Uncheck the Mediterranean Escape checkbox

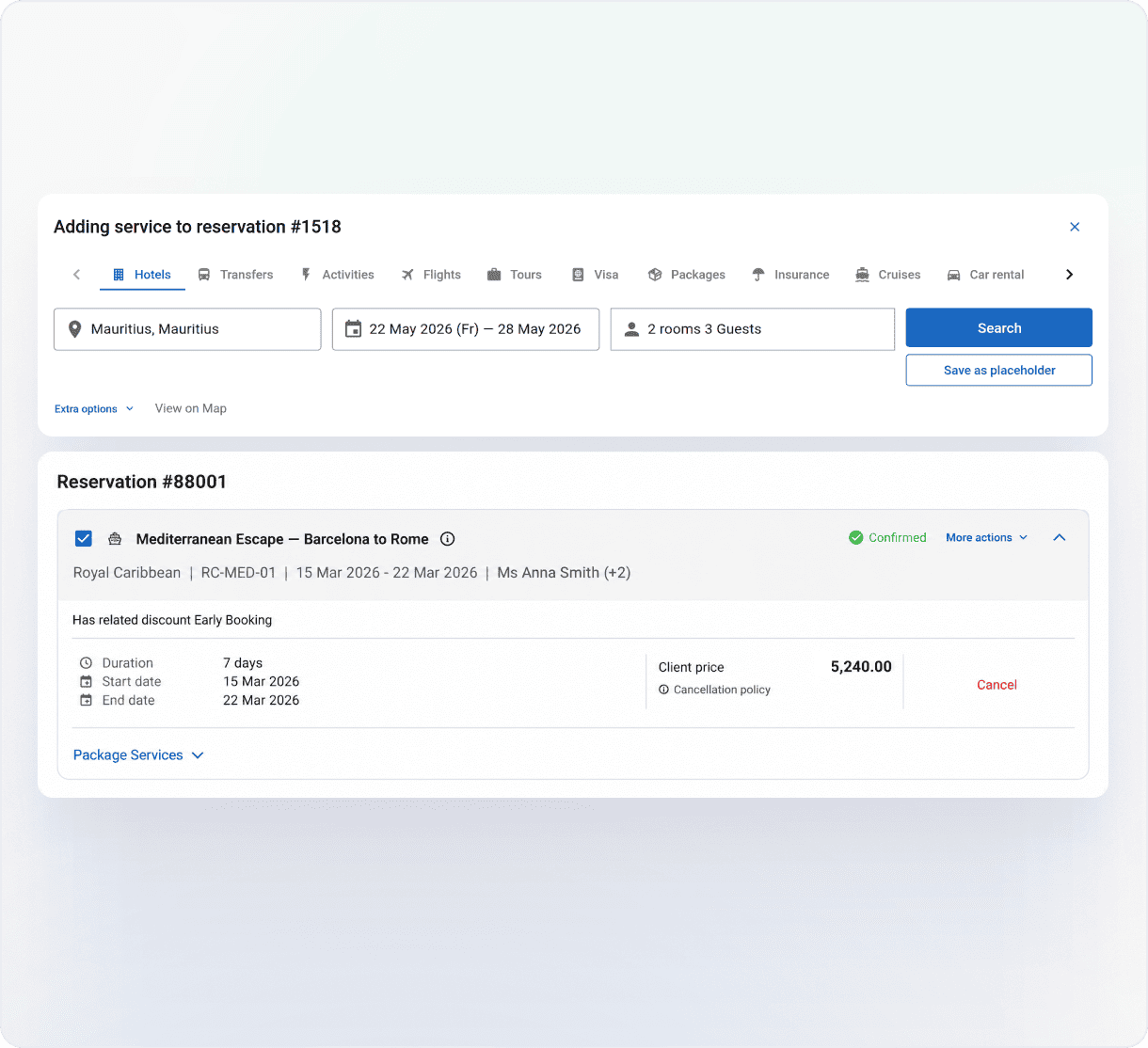(x=84, y=538)
